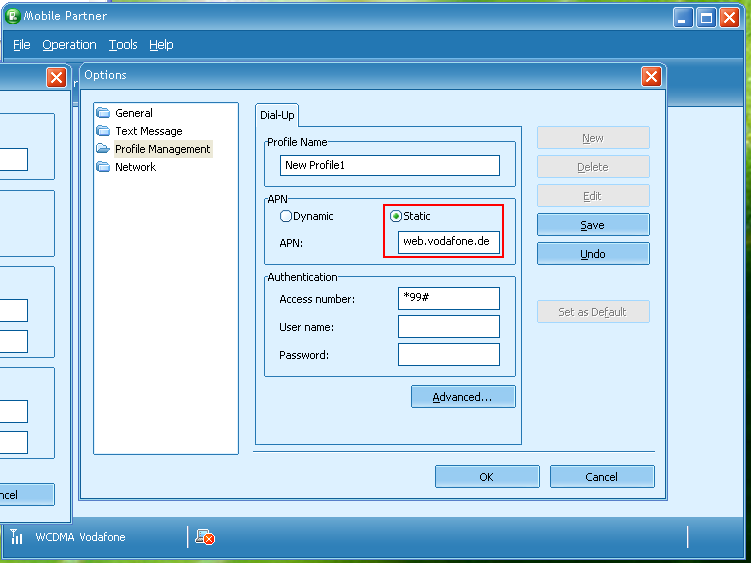Confirm with the OK button
This screenshot has height=563, width=751.
(x=487, y=477)
